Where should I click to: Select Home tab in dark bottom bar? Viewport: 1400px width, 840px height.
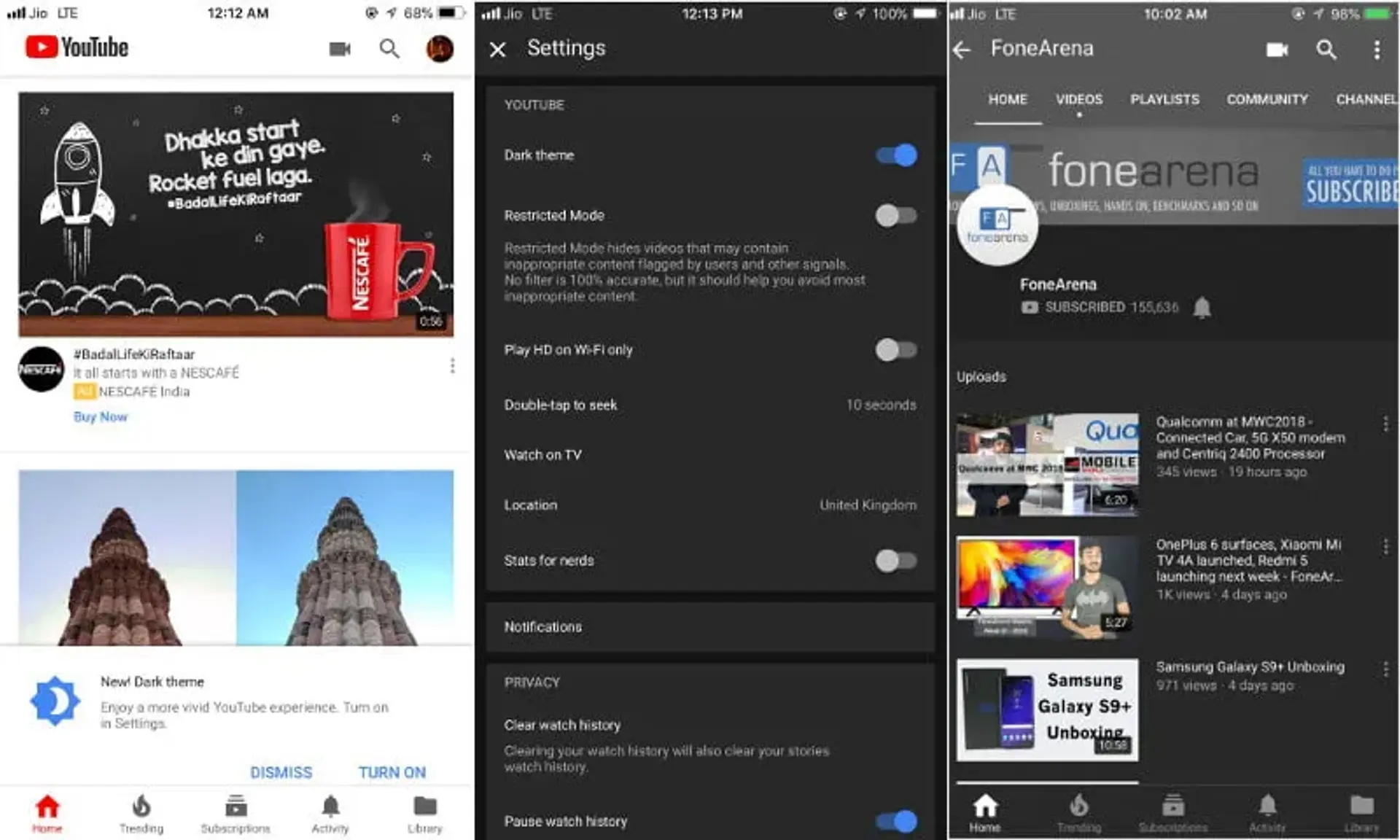985,813
